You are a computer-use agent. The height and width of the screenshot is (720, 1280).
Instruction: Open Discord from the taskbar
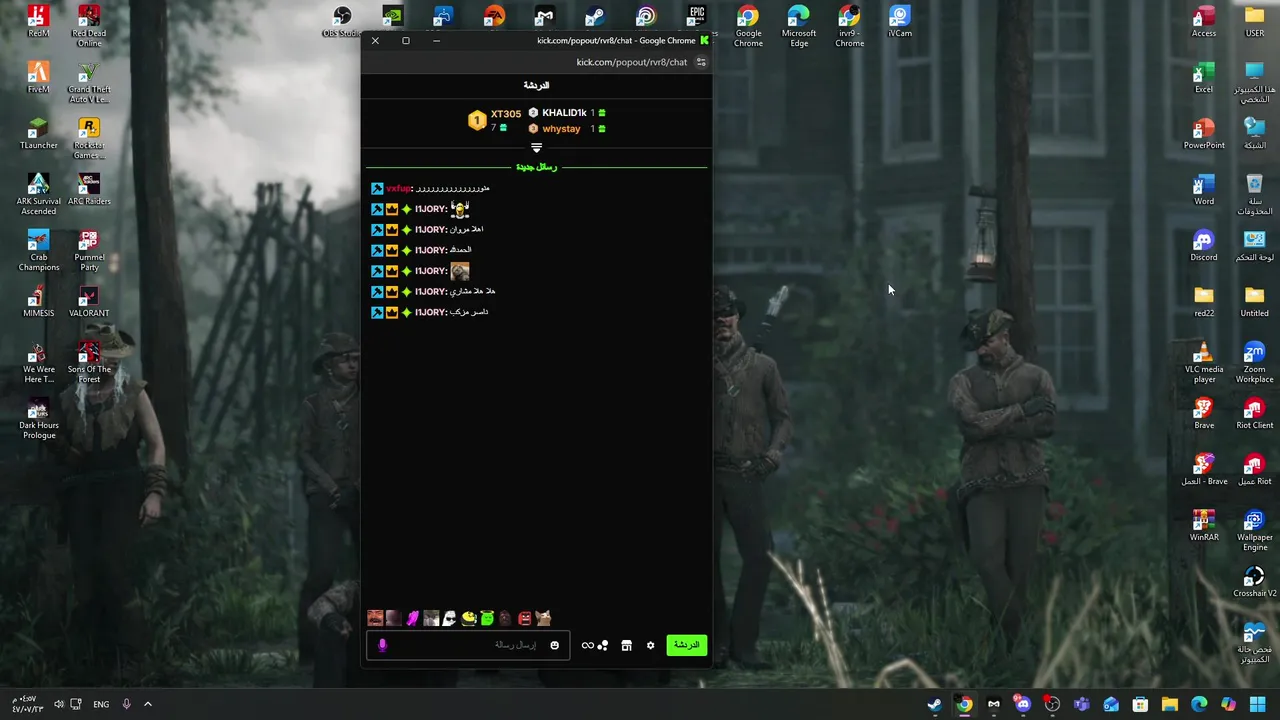tap(1023, 705)
